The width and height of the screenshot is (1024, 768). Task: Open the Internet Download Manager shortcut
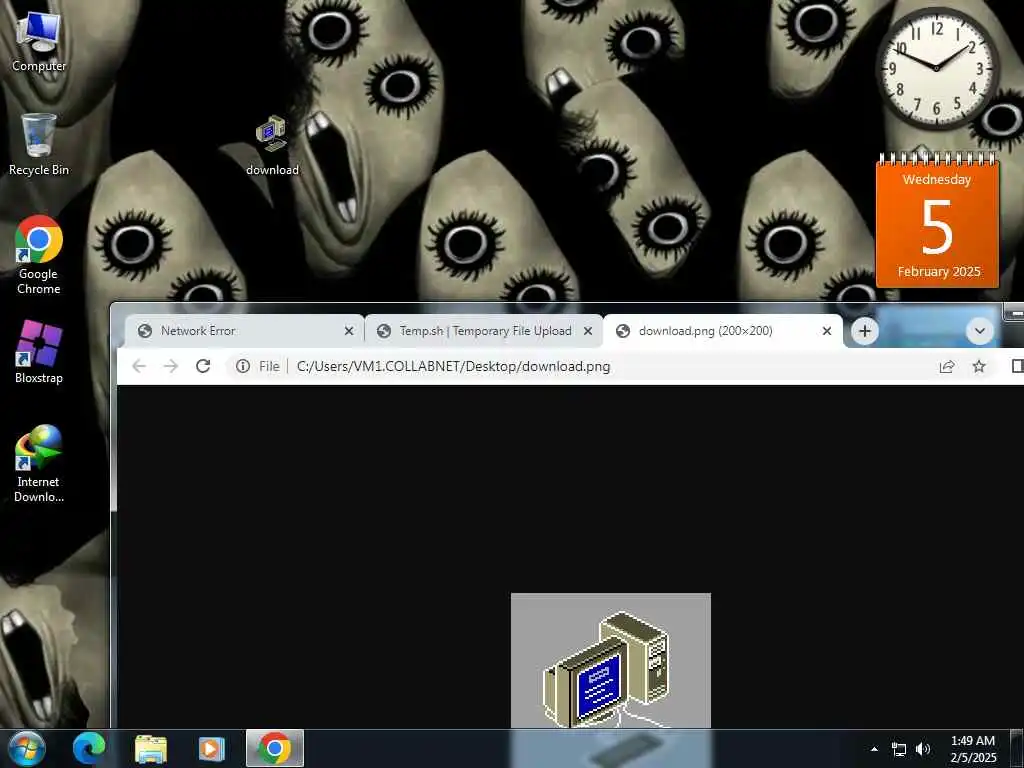39,463
